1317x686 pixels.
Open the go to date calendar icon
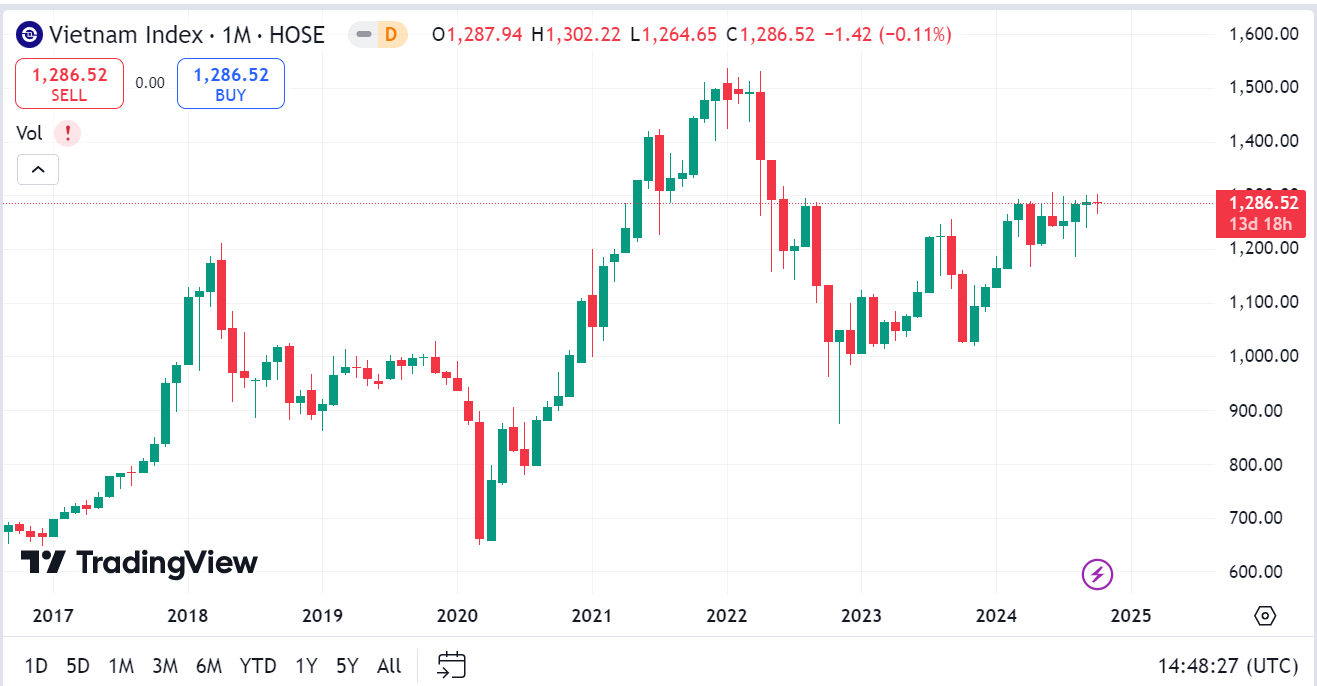click(452, 665)
